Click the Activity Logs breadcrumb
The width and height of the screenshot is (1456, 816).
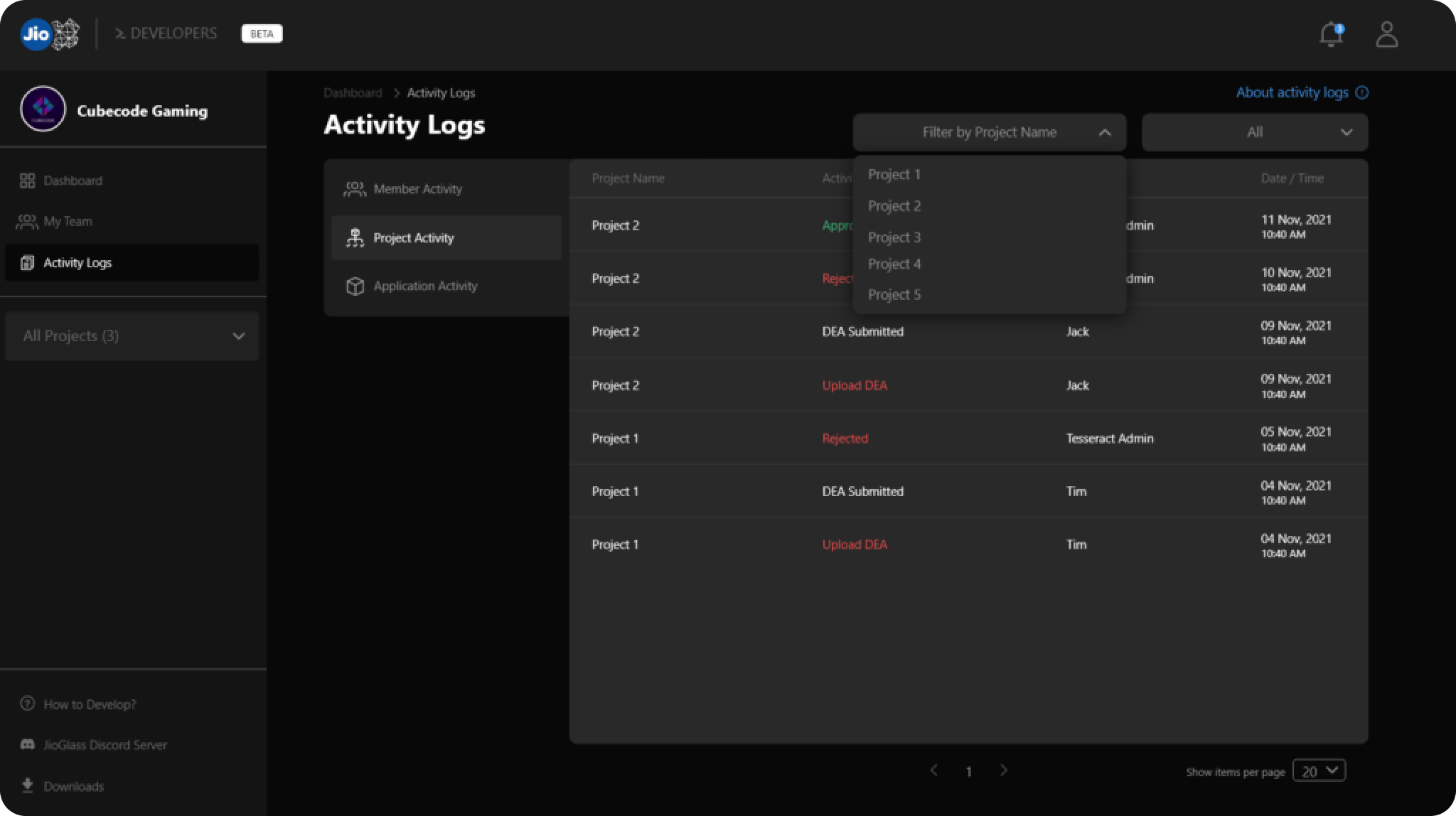pos(441,93)
